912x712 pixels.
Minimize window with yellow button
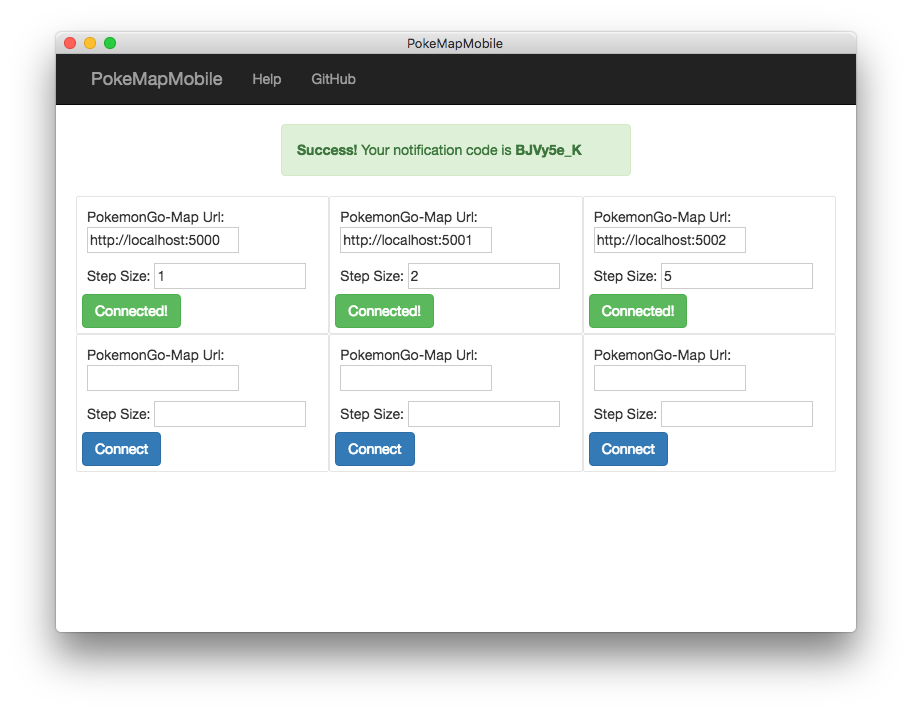point(90,43)
